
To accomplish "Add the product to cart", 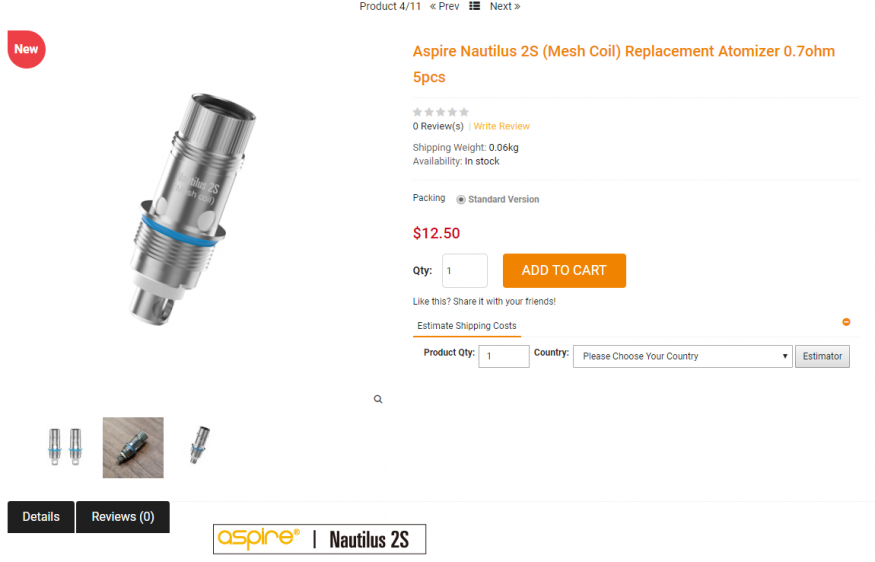I will [x=564, y=271].
